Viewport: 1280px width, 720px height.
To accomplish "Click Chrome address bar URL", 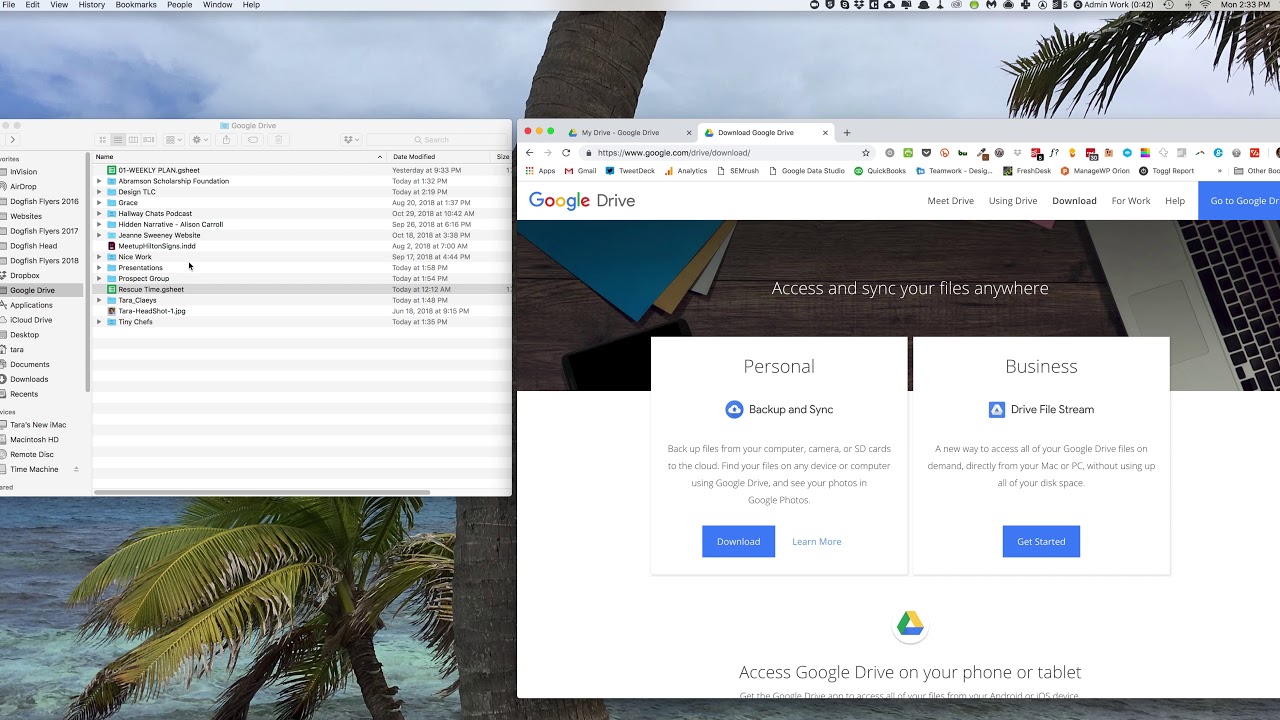I will pyautogui.click(x=674, y=153).
